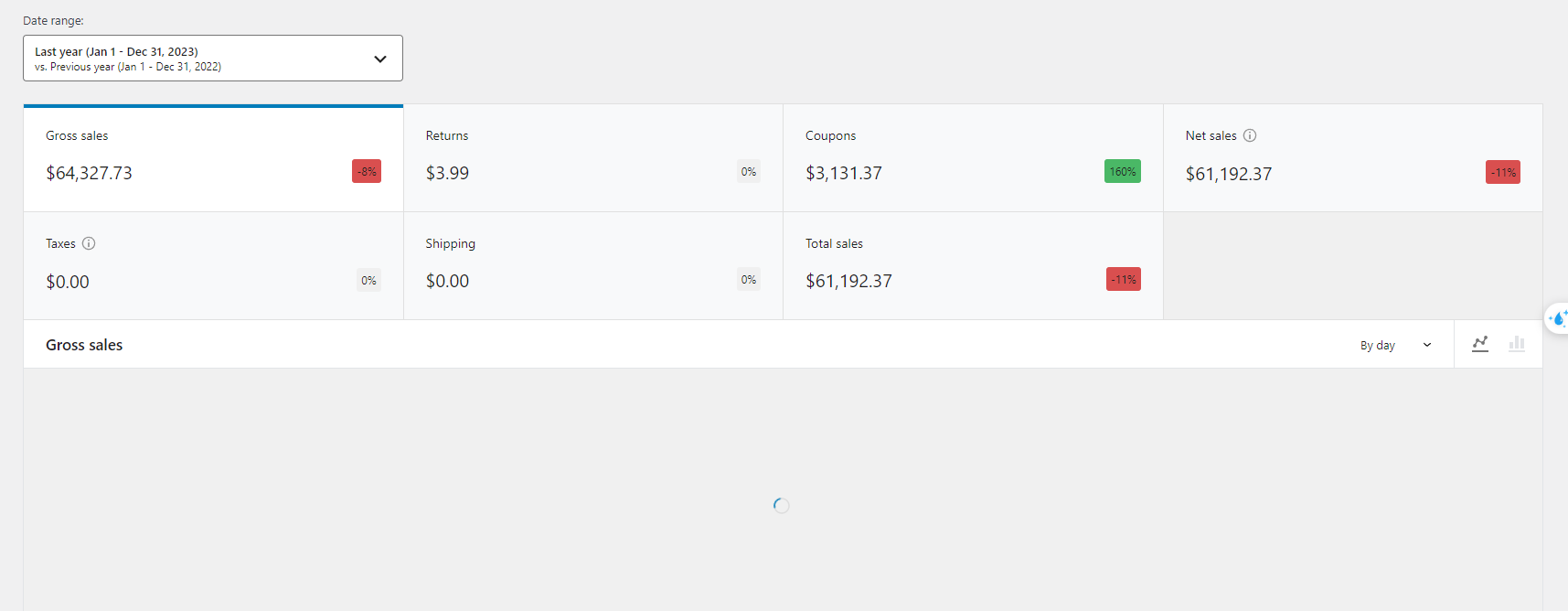Select the Gross sales summary tab
1568x611 pixels.
click(x=213, y=157)
